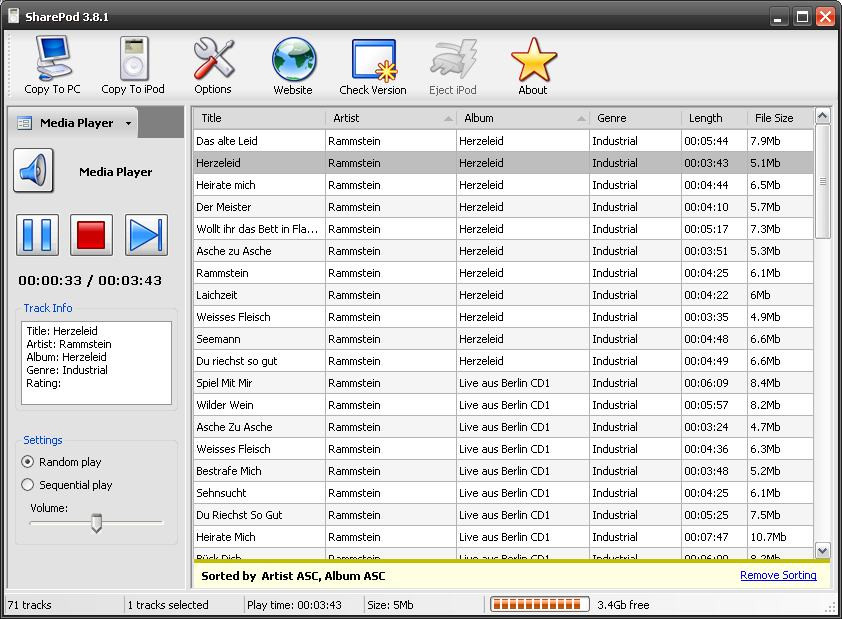Screen dimensions: 842x619
Task: Click the SharePod title bar icon
Action: tap(14, 16)
